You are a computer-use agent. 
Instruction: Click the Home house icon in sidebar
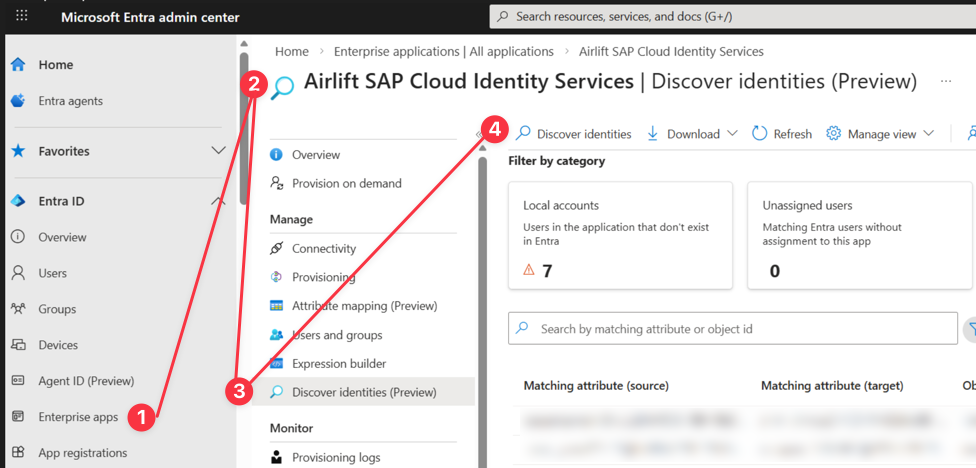[x=18, y=65]
